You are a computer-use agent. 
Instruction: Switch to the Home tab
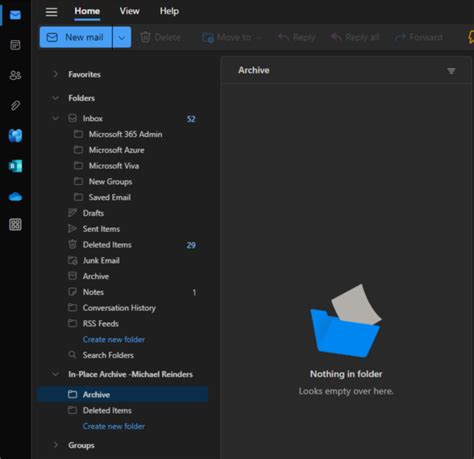(x=87, y=11)
